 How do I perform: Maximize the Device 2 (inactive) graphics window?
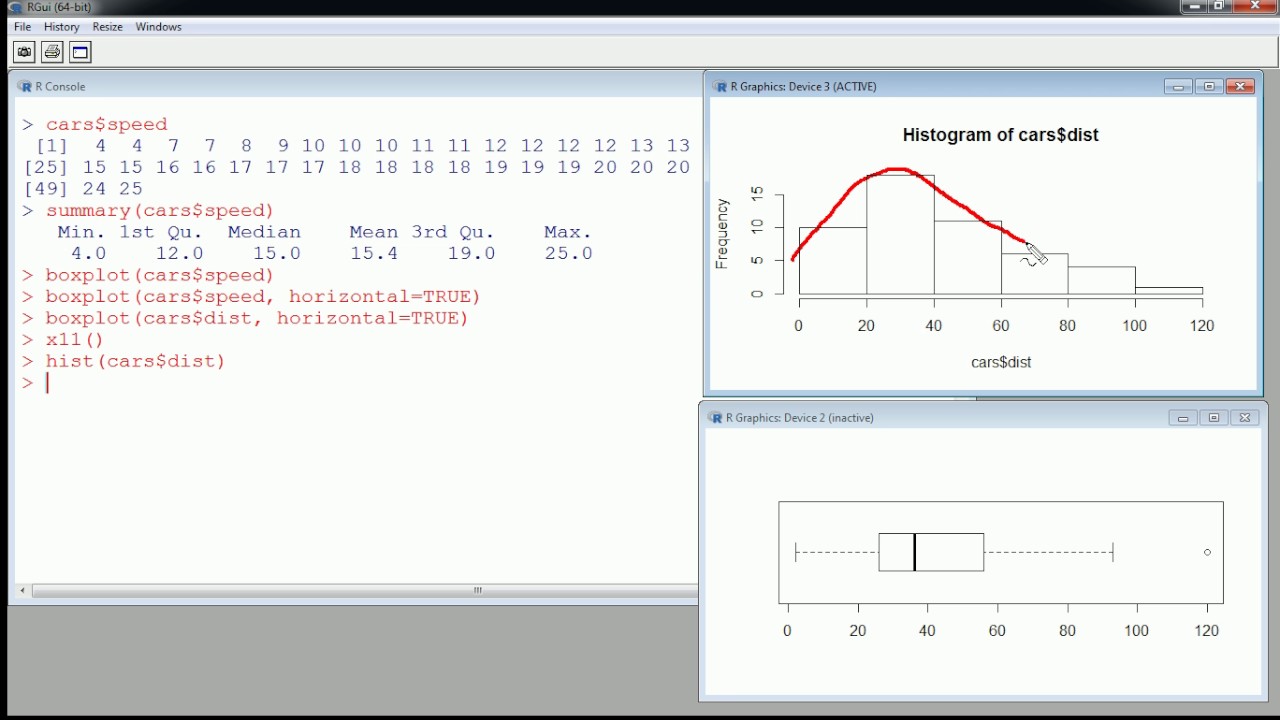tap(1214, 418)
